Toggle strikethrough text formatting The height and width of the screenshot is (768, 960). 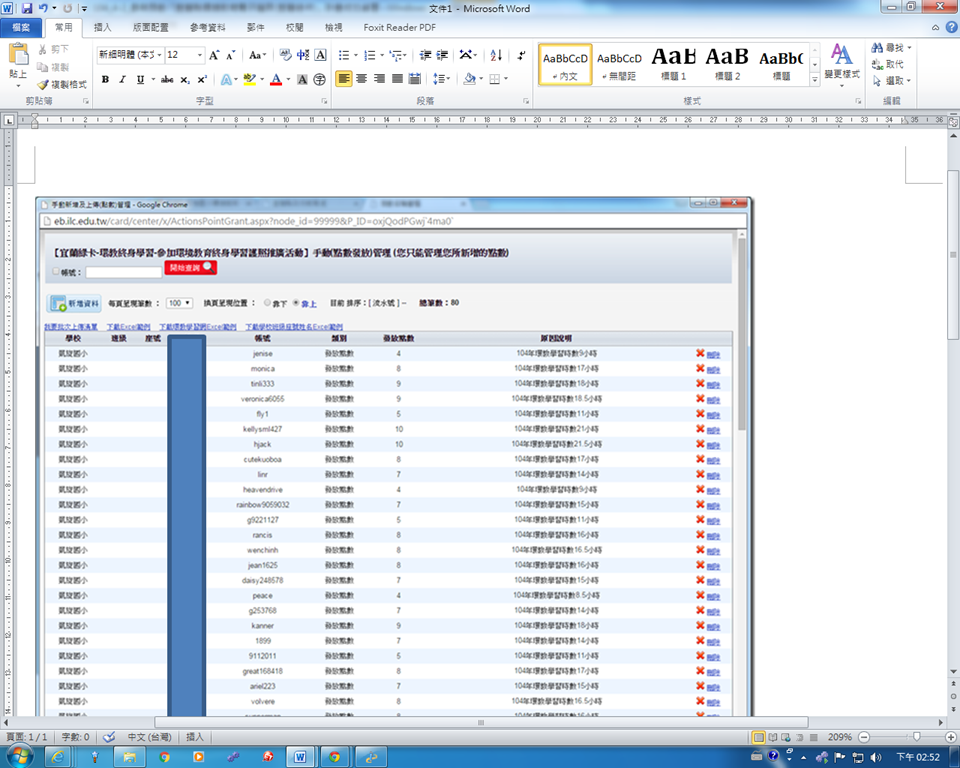point(167,79)
